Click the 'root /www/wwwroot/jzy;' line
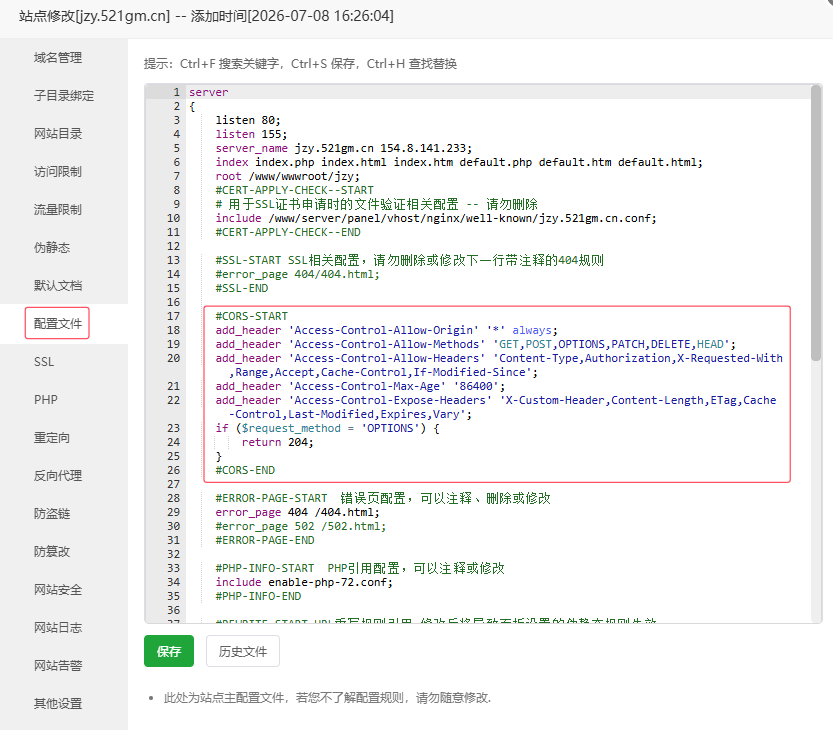The image size is (833, 730). 287,176
